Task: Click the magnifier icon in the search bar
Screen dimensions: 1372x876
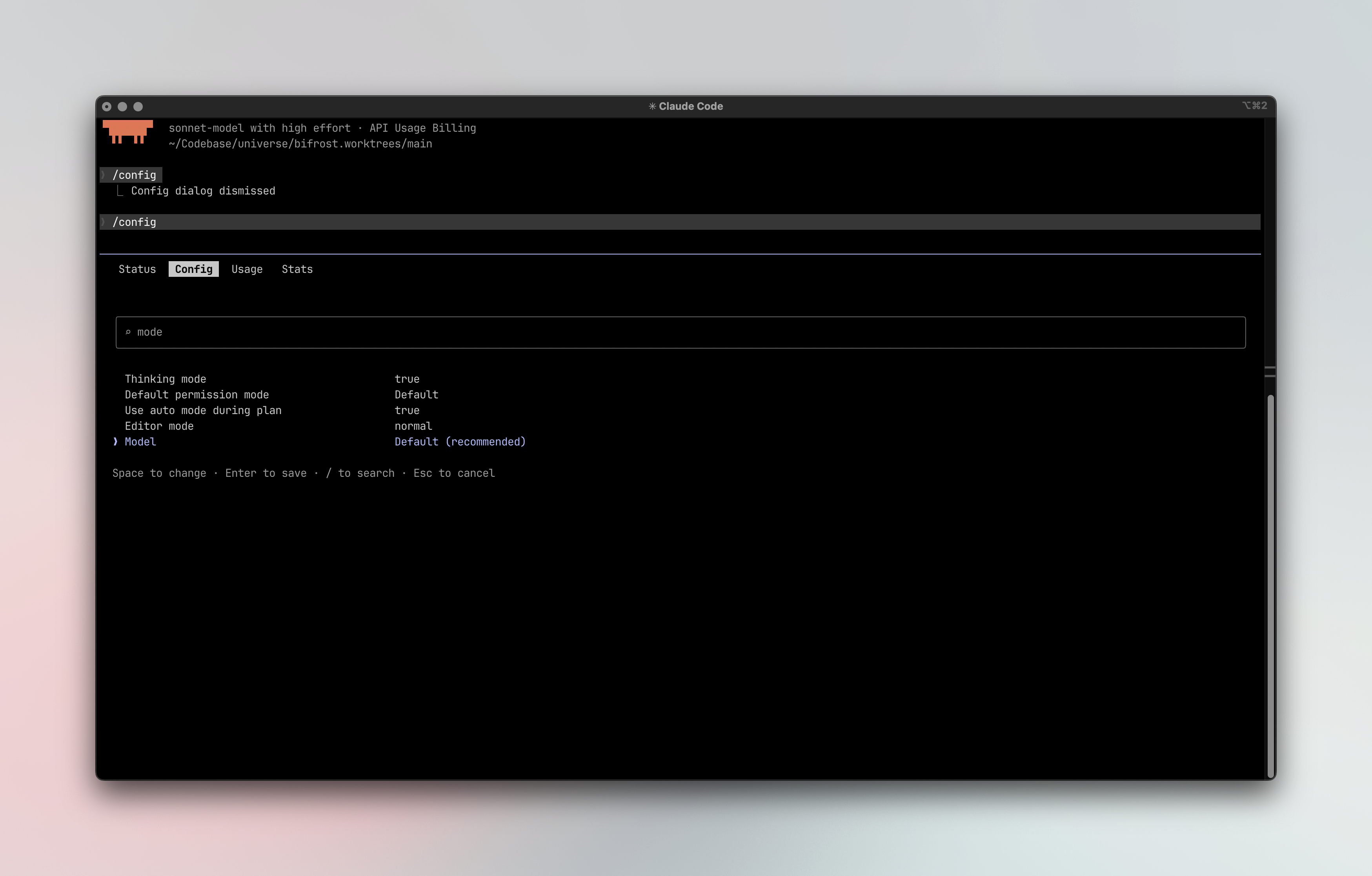Action: click(x=129, y=331)
